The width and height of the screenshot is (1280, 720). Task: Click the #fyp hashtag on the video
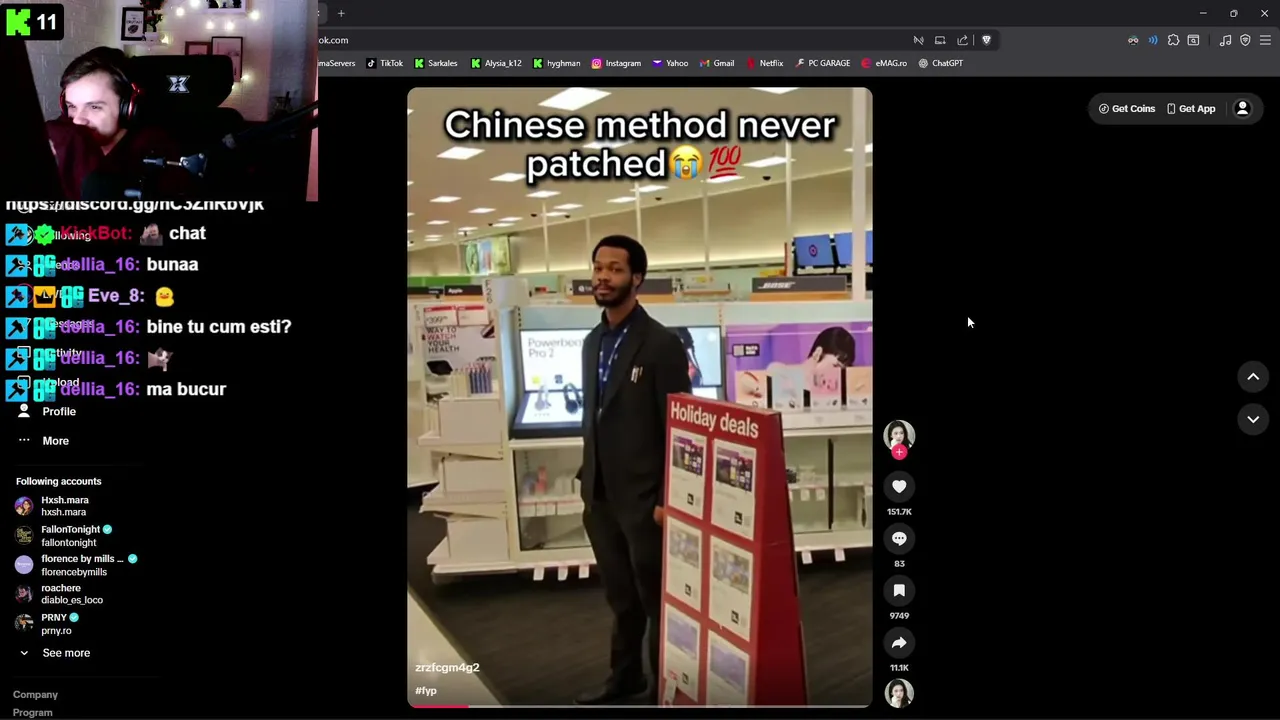(x=426, y=691)
